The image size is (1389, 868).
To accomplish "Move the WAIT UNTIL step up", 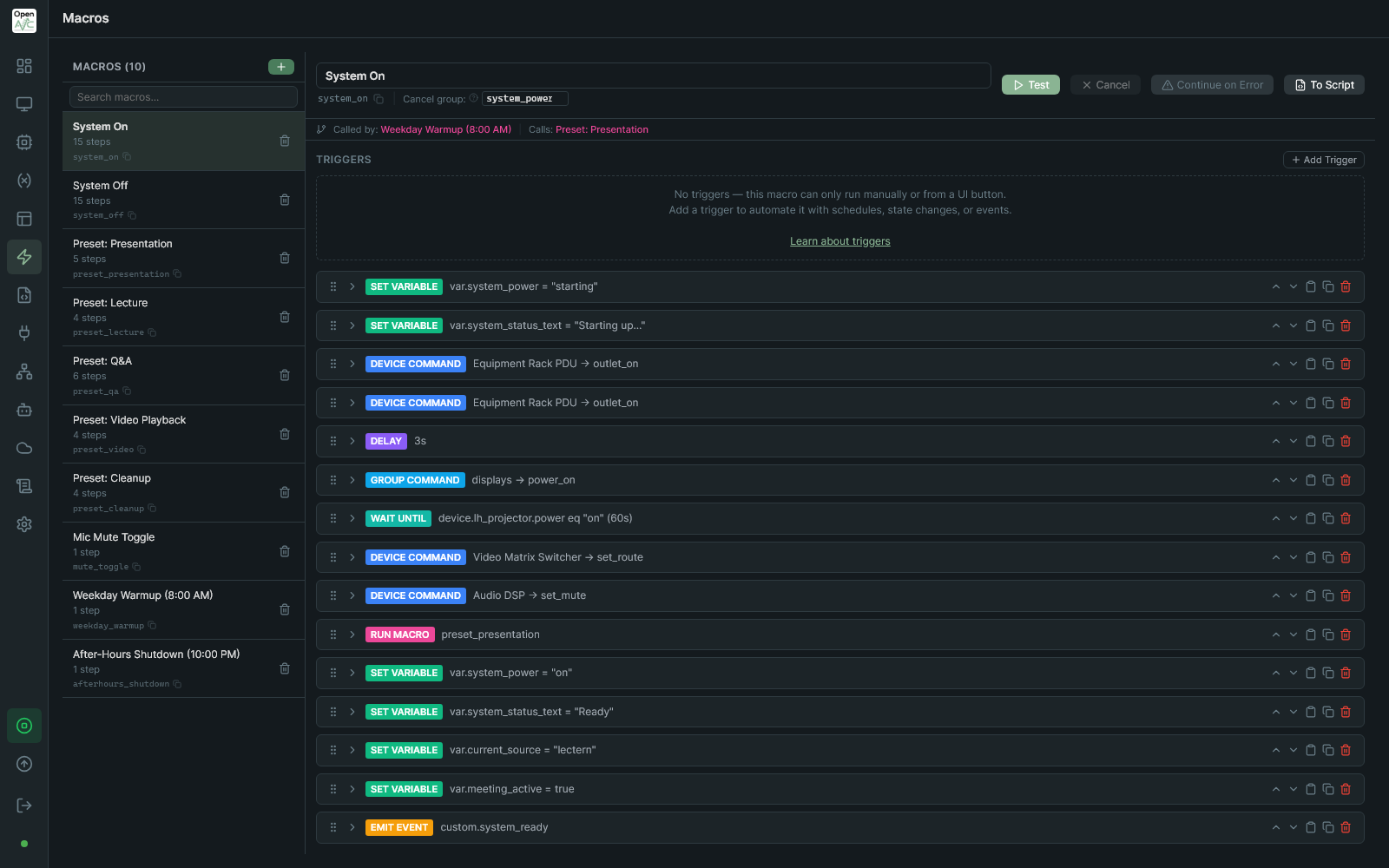I will 1276,518.
